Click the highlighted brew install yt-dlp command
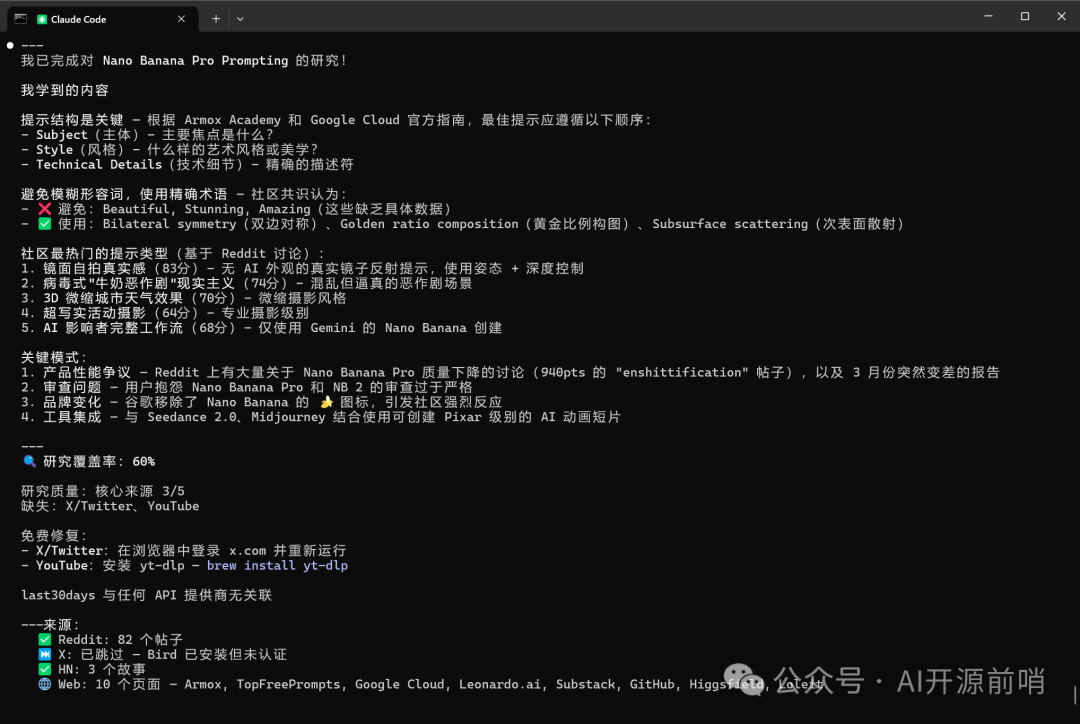1080x724 pixels. coord(277,565)
